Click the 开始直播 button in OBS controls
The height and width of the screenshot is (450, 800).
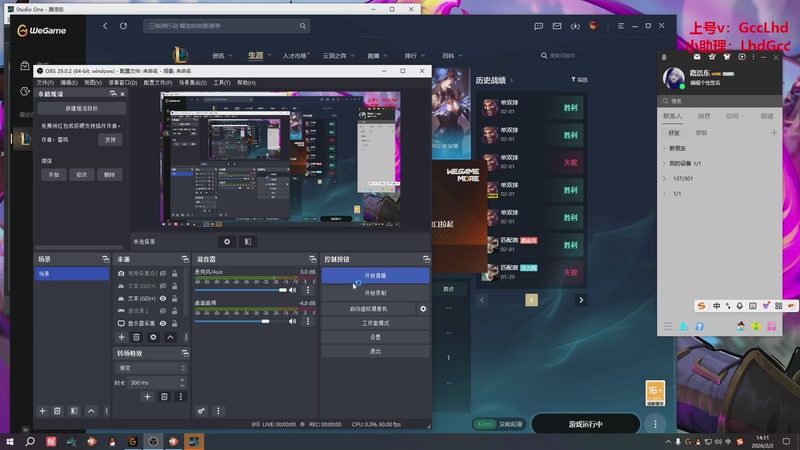click(x=376, y=276)
